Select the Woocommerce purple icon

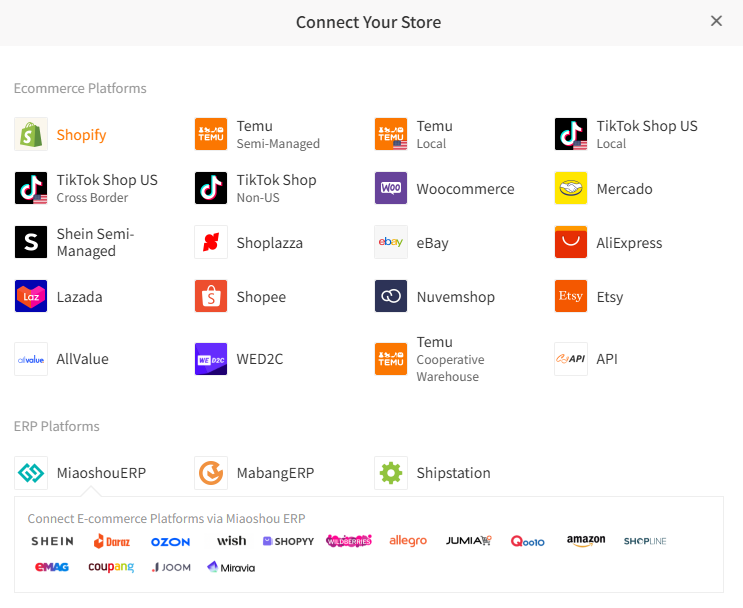click(391, 188)
